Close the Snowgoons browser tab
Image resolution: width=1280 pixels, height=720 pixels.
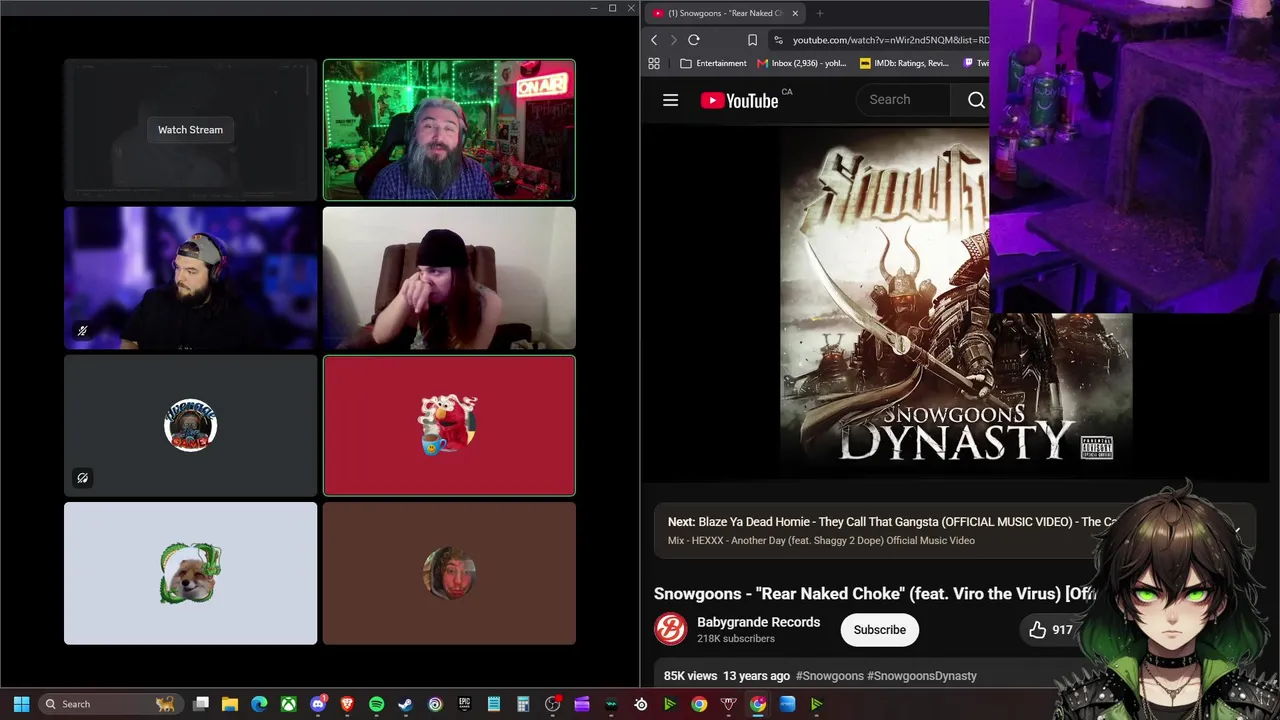click(795, 13)
